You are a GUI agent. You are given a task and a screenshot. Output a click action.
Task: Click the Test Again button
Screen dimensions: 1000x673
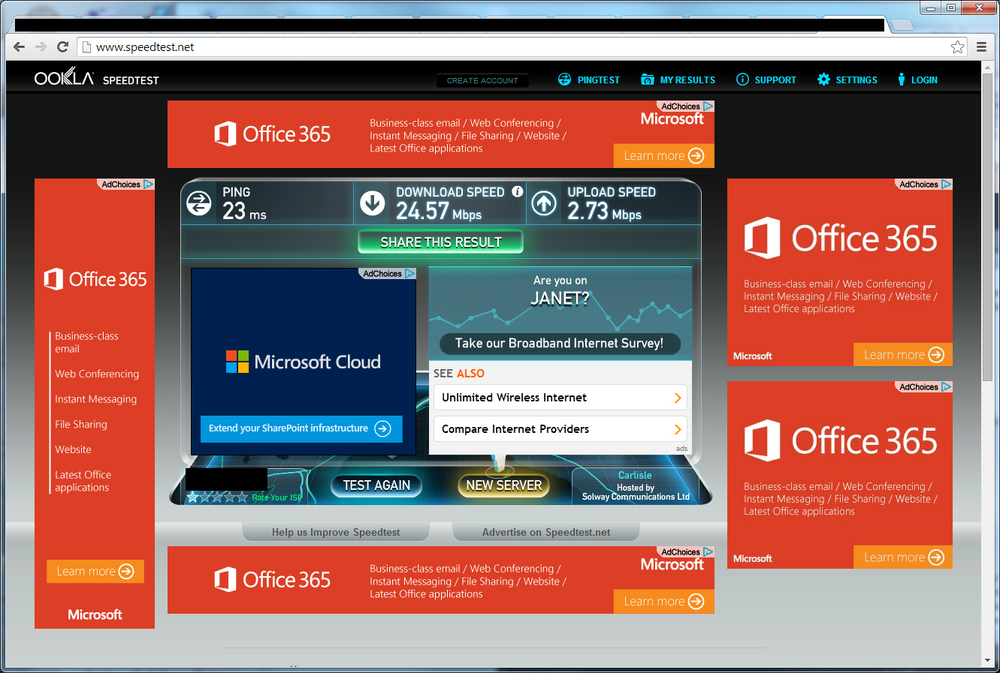(x=376, y=485)
